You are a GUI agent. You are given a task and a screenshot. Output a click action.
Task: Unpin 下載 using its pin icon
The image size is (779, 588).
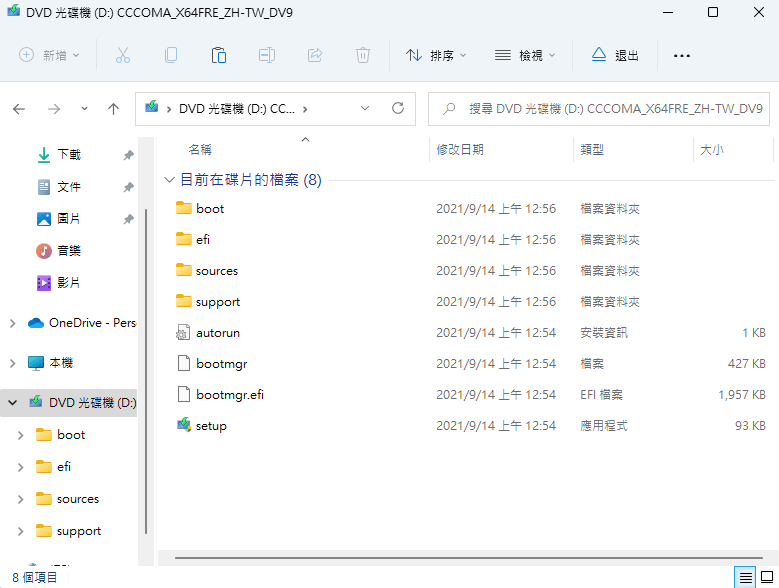tap(129, 155)
